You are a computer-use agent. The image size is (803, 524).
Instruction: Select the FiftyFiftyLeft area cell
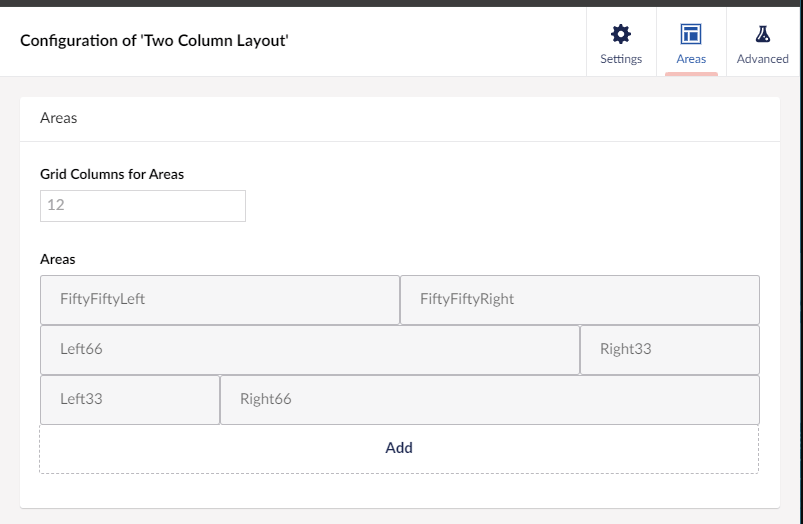coord(220,299)
